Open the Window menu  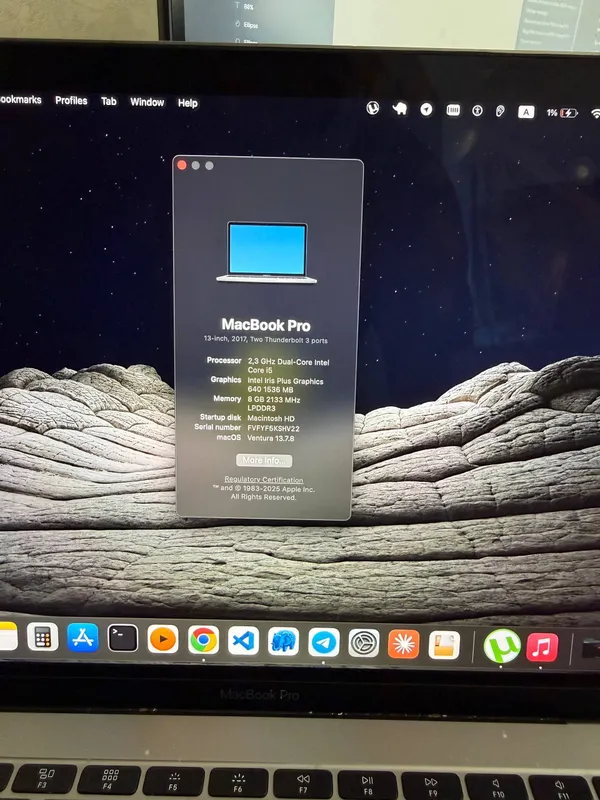coord(147,102)
